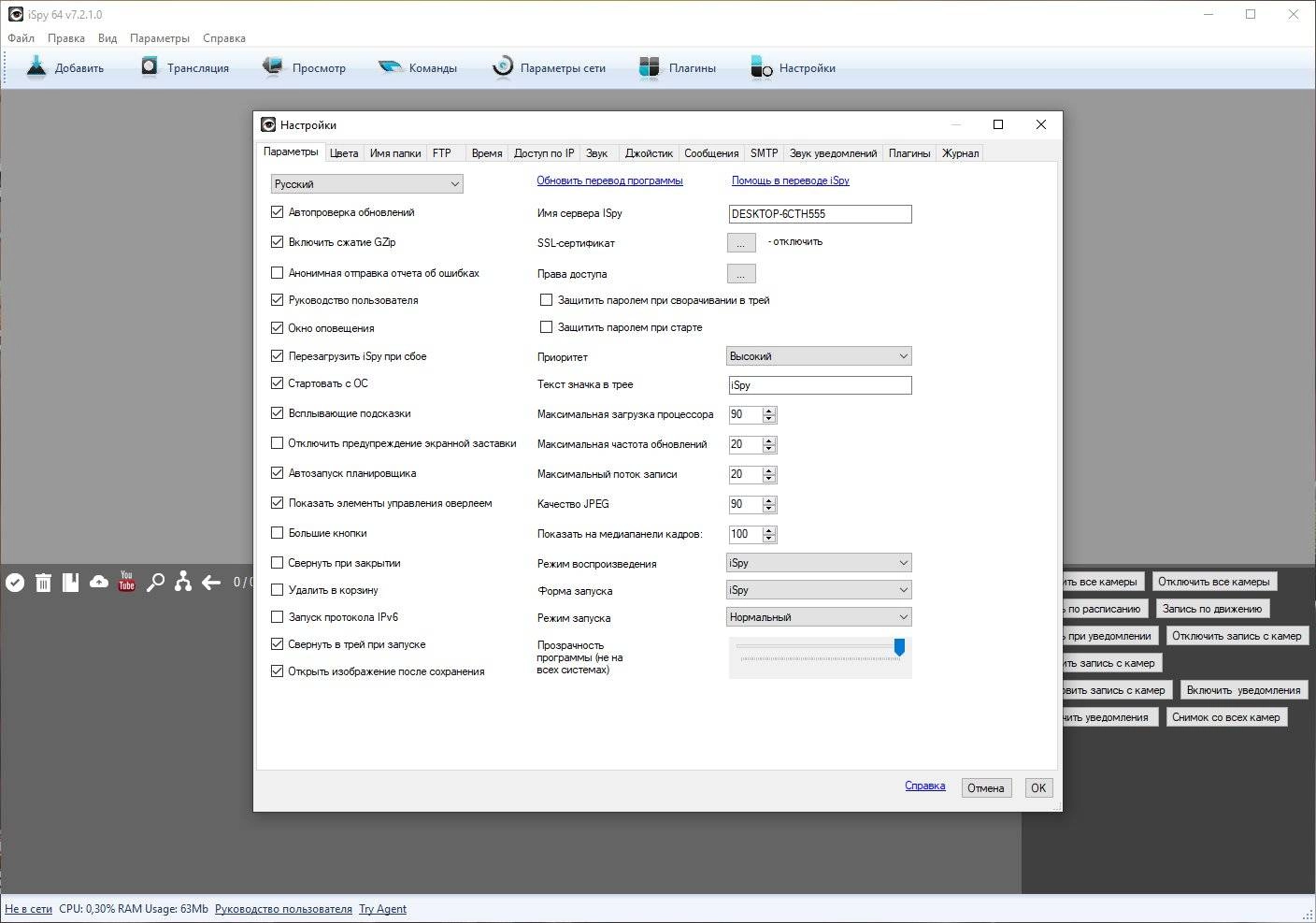Click the Настройки toolbar icon

761,67
